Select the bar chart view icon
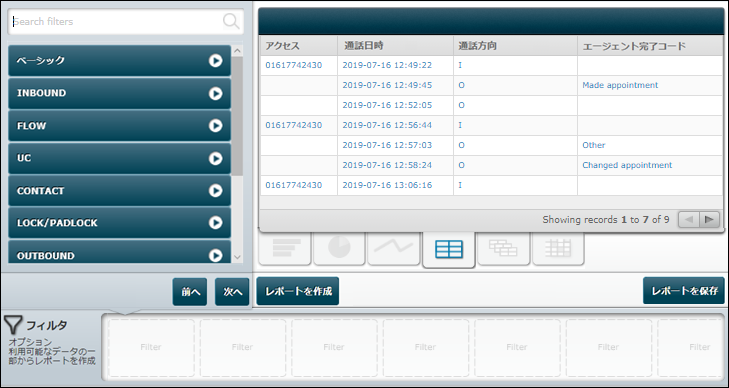 tap(285, 249)
